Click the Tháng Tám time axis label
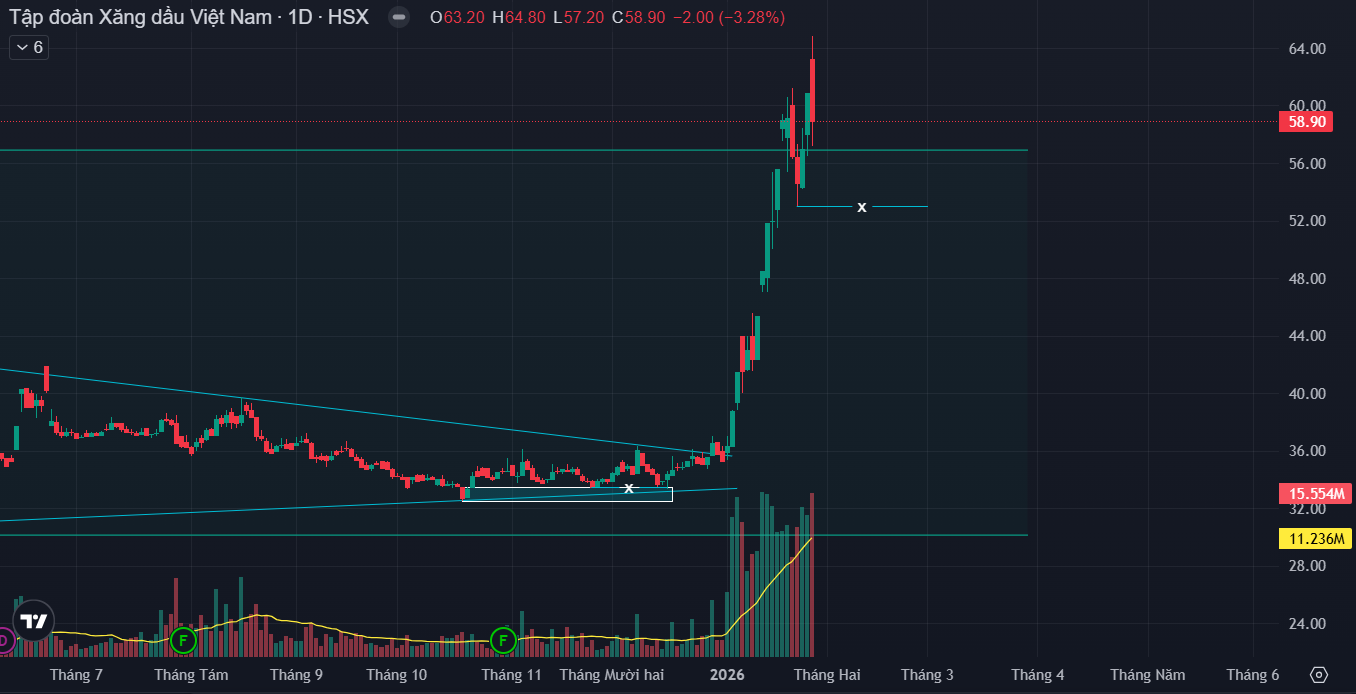Image resolution: width=1356 pixels, height=694 pixels. 191,675
